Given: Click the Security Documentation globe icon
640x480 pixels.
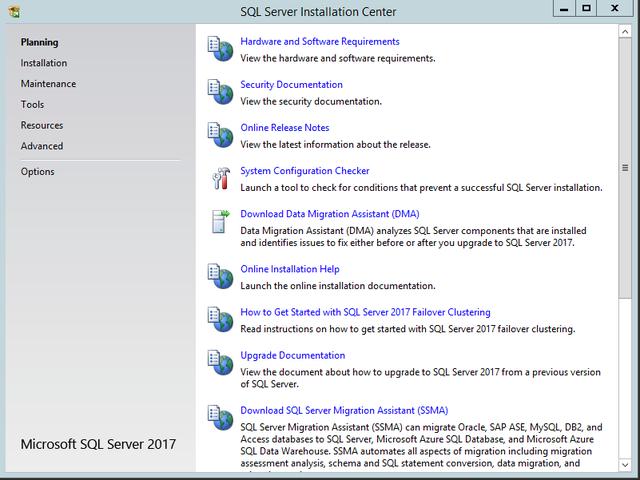Looking at the screenshot, I should tap(220, 92).
